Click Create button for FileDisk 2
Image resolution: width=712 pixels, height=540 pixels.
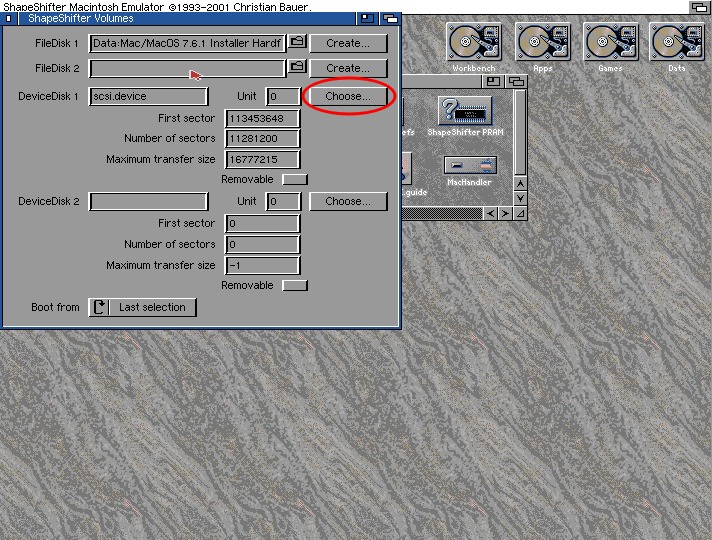tap(348, 68)
